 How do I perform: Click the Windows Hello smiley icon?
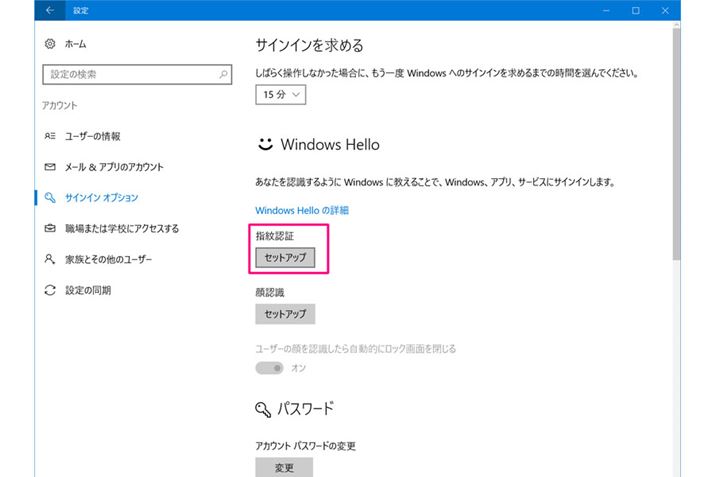265,144
